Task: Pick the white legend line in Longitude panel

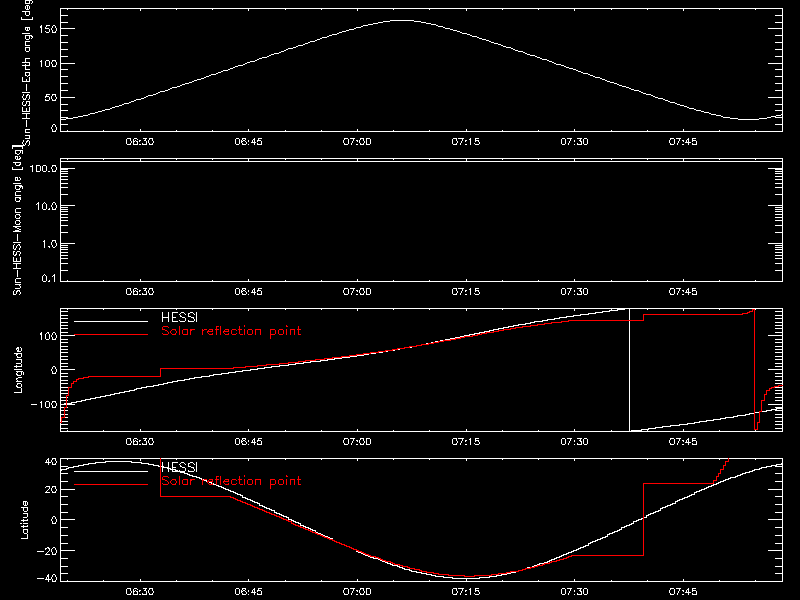Action: (x=111, y=321)
